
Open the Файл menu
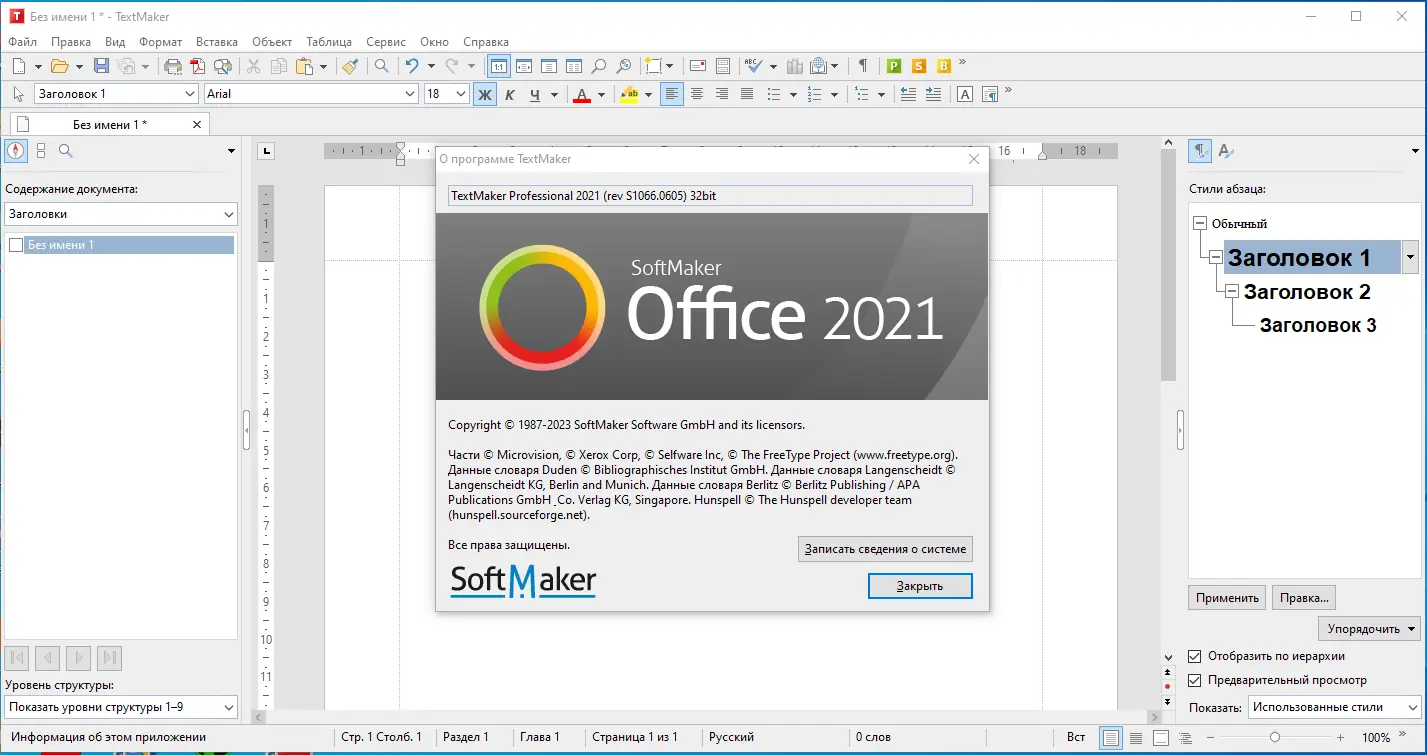(x=22, y=42)
